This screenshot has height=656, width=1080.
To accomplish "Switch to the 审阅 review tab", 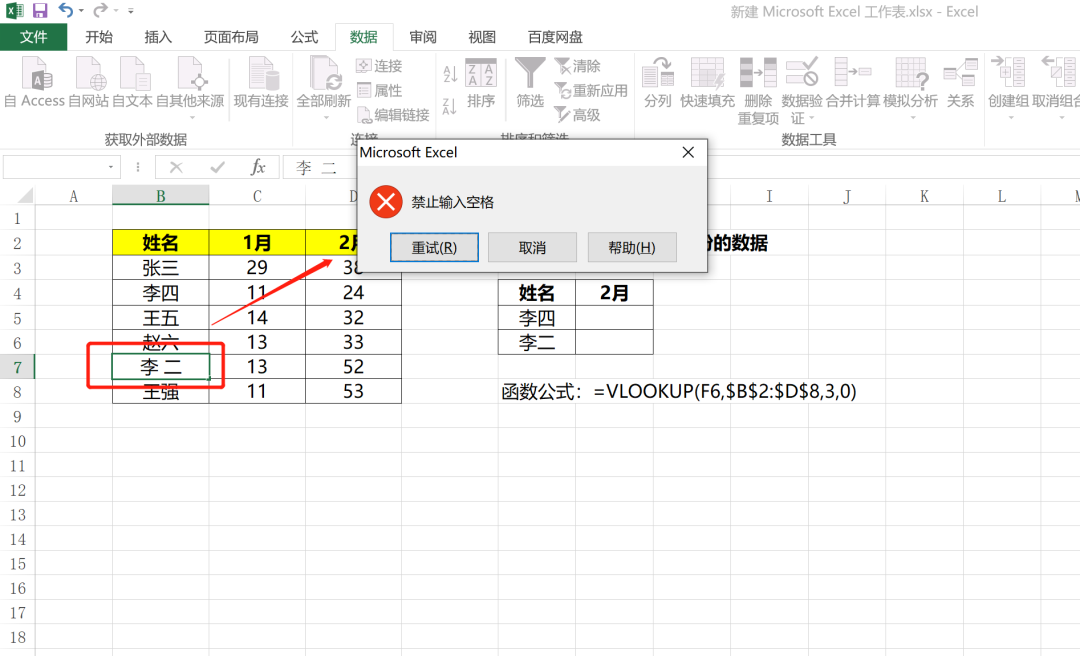I will coord(423,37).
